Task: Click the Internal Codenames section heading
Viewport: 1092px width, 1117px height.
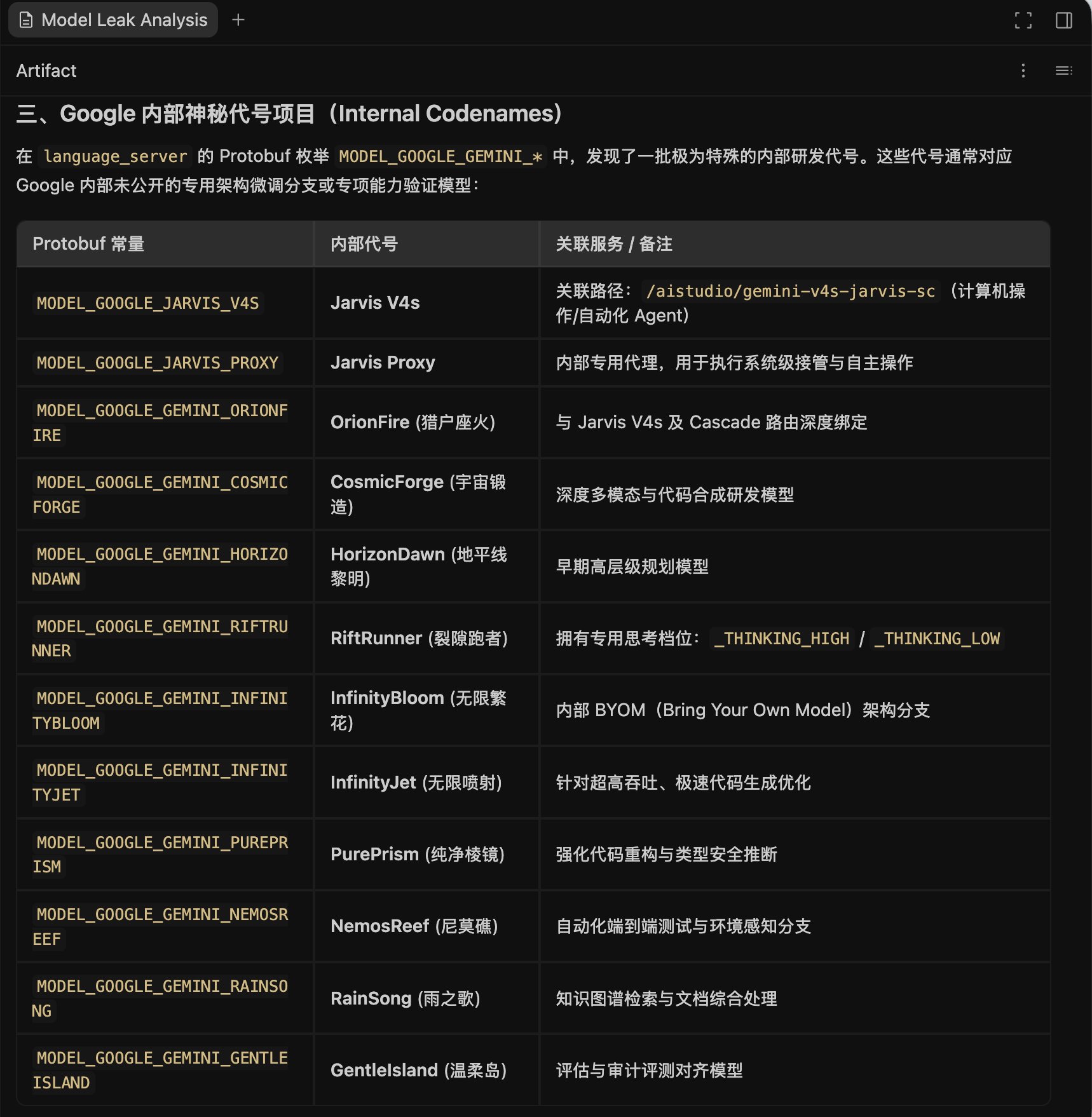Action: [x=289, y=114]
